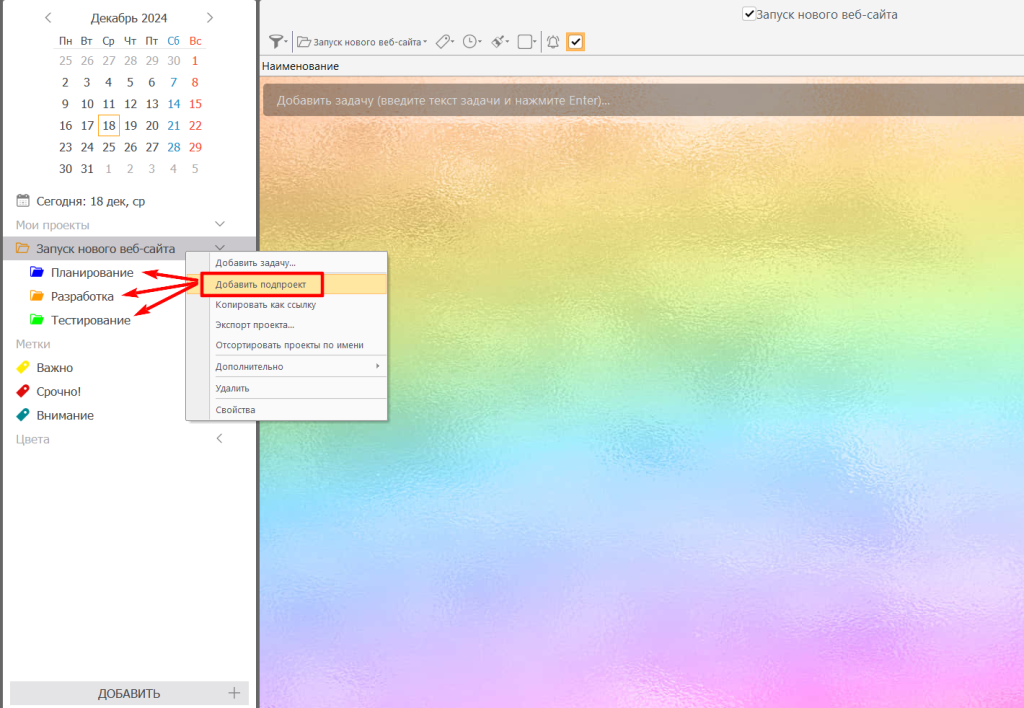Click the bell reminder icon in toolbar

tap(553, 42)
